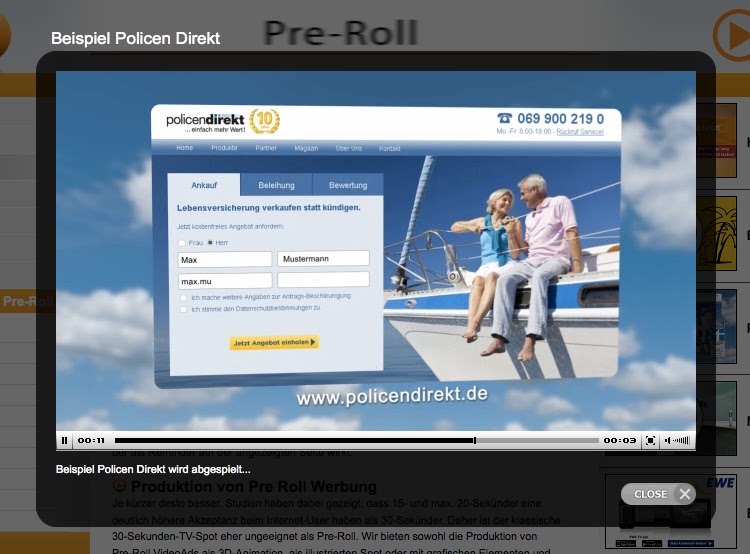
Task: Click the Beispiel Policen Direkt title
Action: click(135, 38)
